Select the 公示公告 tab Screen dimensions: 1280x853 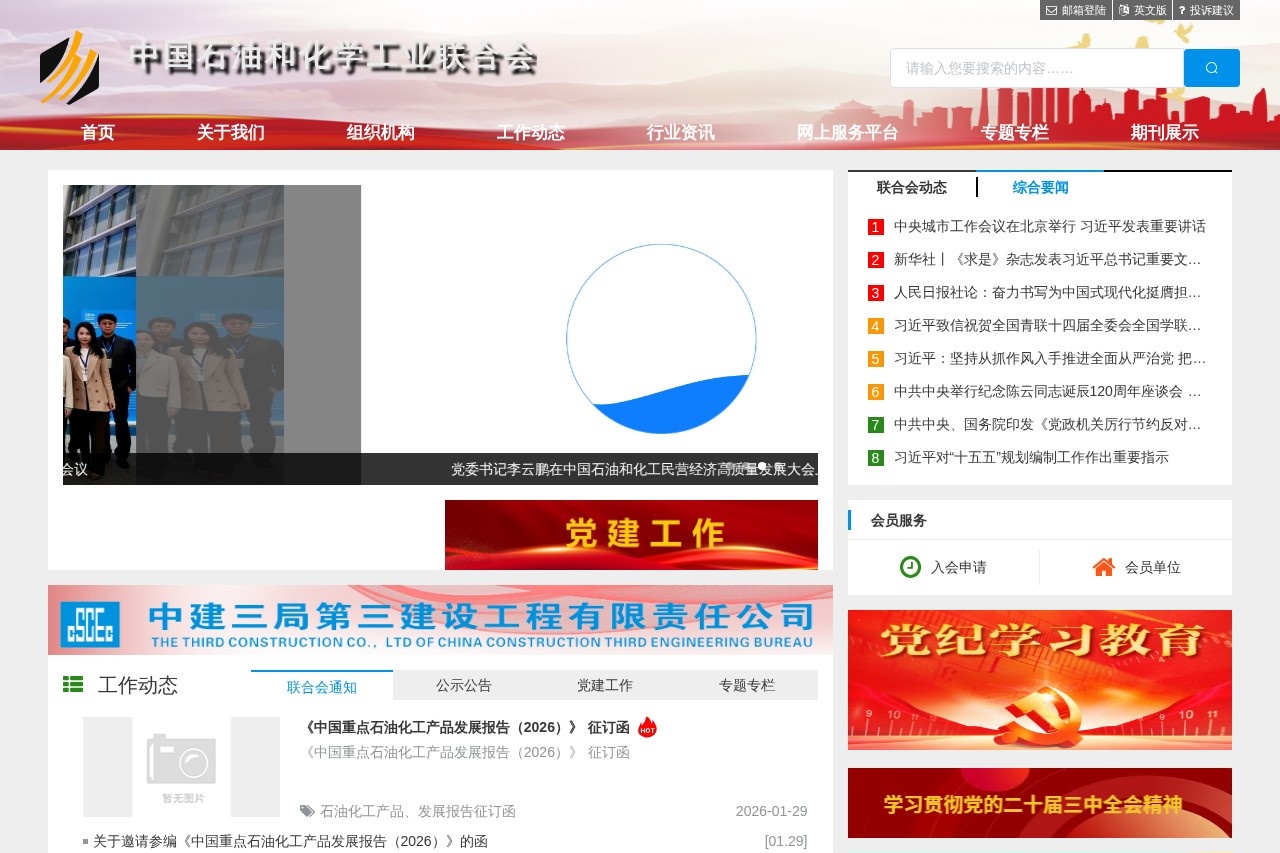pyautogui.click(x=464, y=685)
